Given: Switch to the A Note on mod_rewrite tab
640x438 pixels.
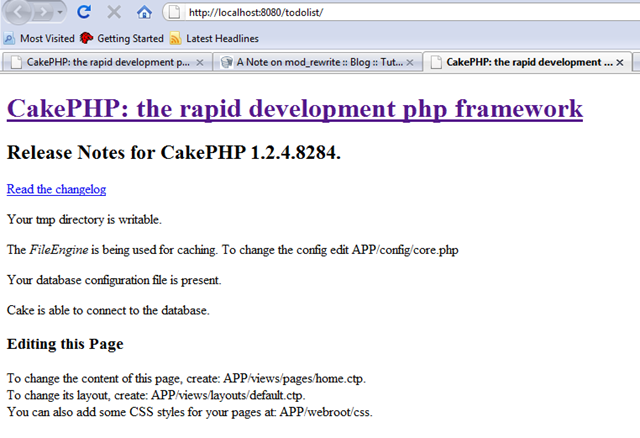Looking at the screenshot, I should (x=318, y=62).
